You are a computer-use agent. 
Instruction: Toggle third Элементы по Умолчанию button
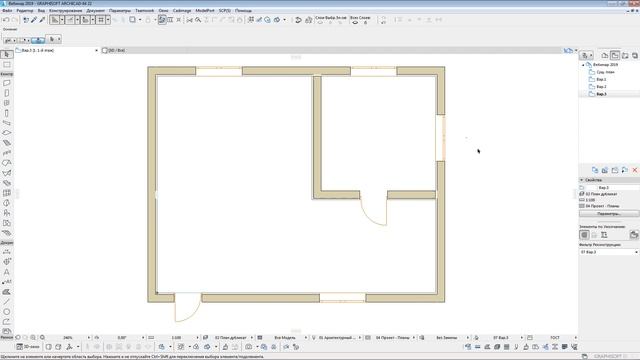[604, 235]
